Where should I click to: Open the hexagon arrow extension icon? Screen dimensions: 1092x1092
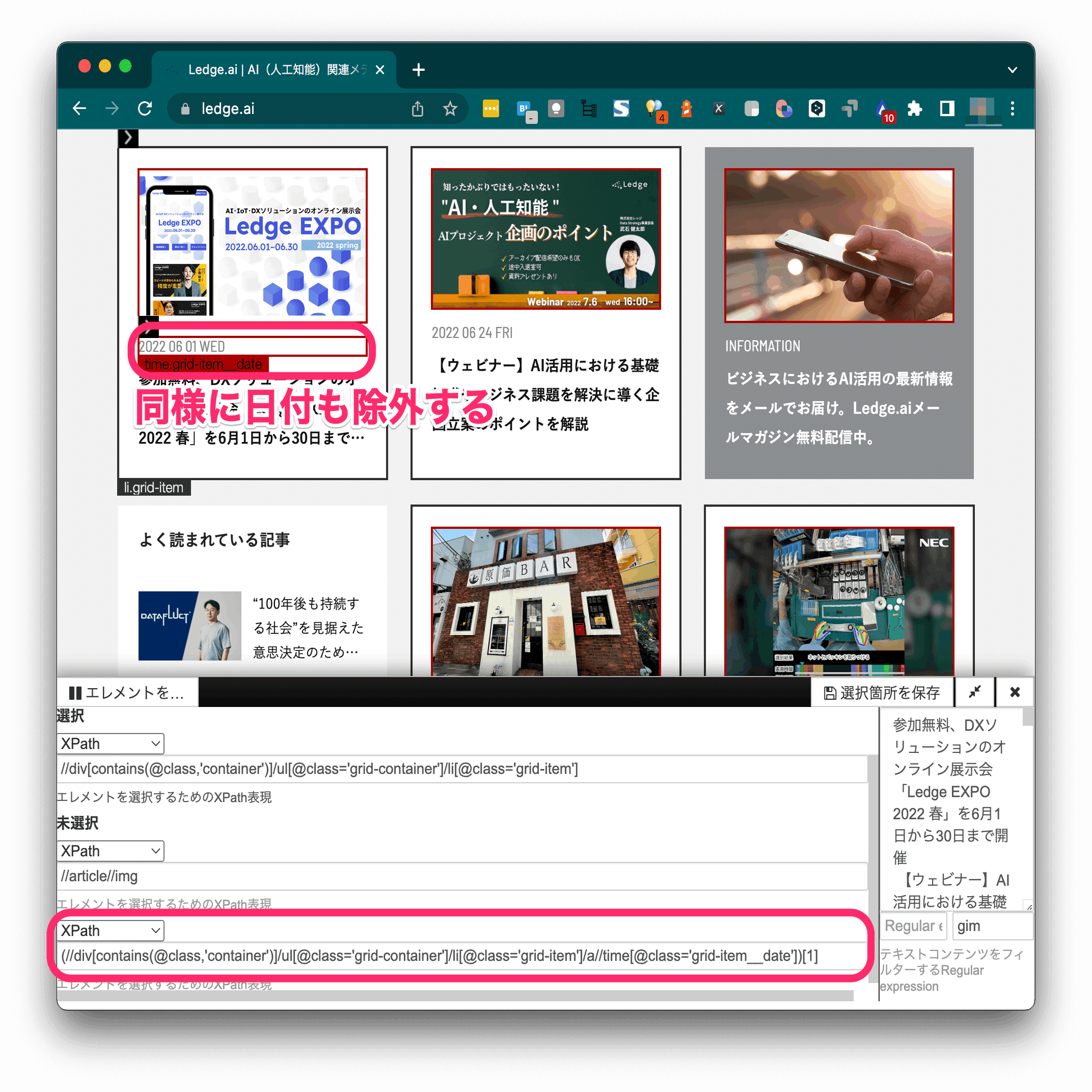click(x=817, y=108)
